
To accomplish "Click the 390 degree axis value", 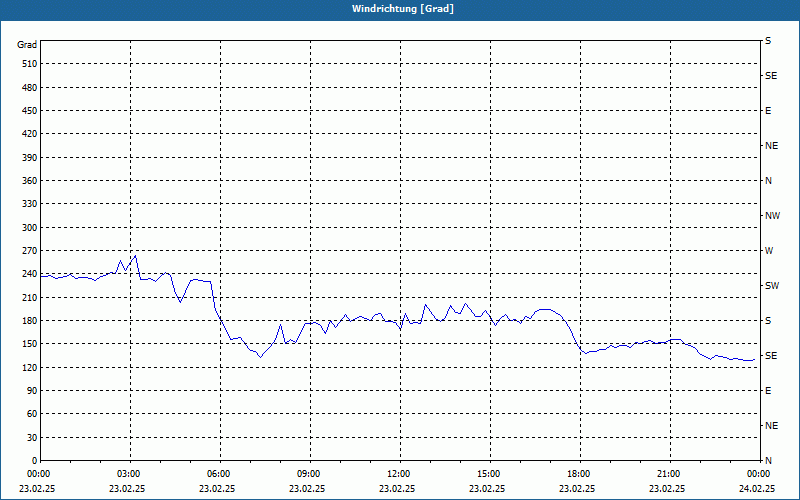I will [x=30, y=158].
